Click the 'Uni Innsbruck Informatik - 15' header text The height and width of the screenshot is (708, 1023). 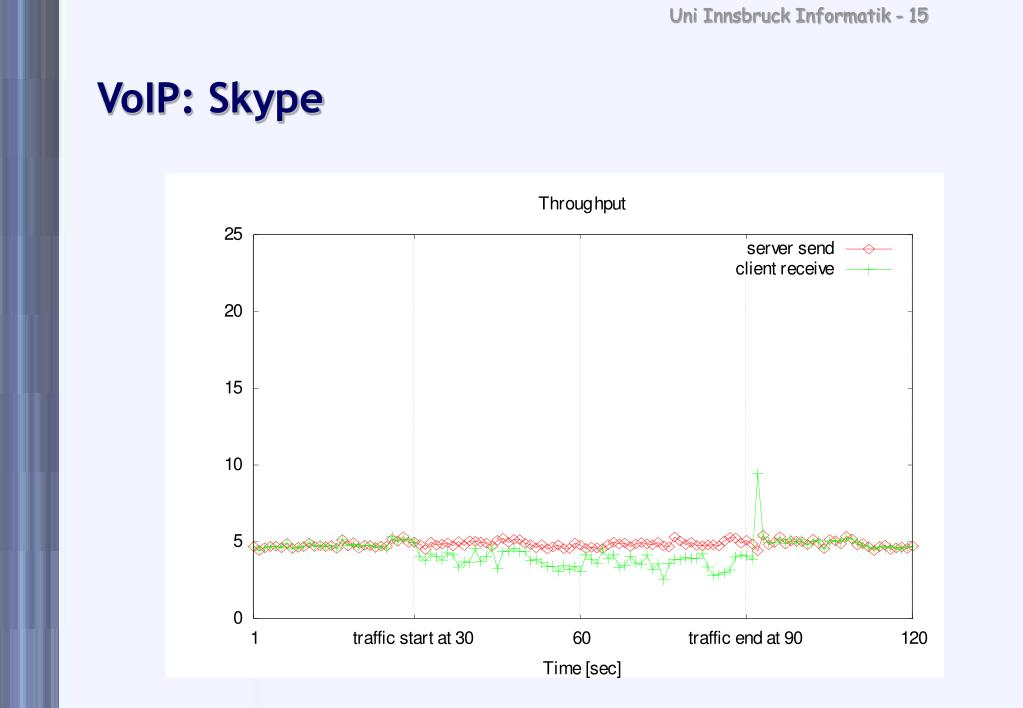[x=799, y=16]
